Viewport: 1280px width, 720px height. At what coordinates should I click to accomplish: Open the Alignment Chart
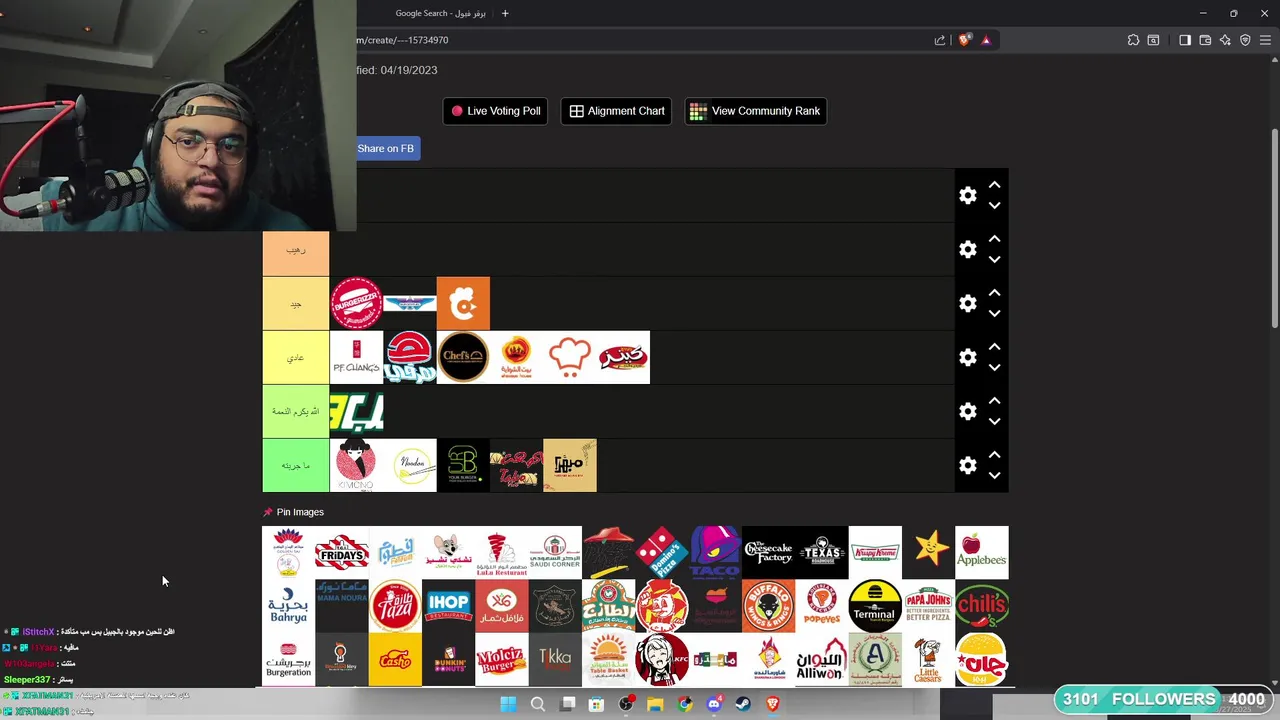pos(617,111)
